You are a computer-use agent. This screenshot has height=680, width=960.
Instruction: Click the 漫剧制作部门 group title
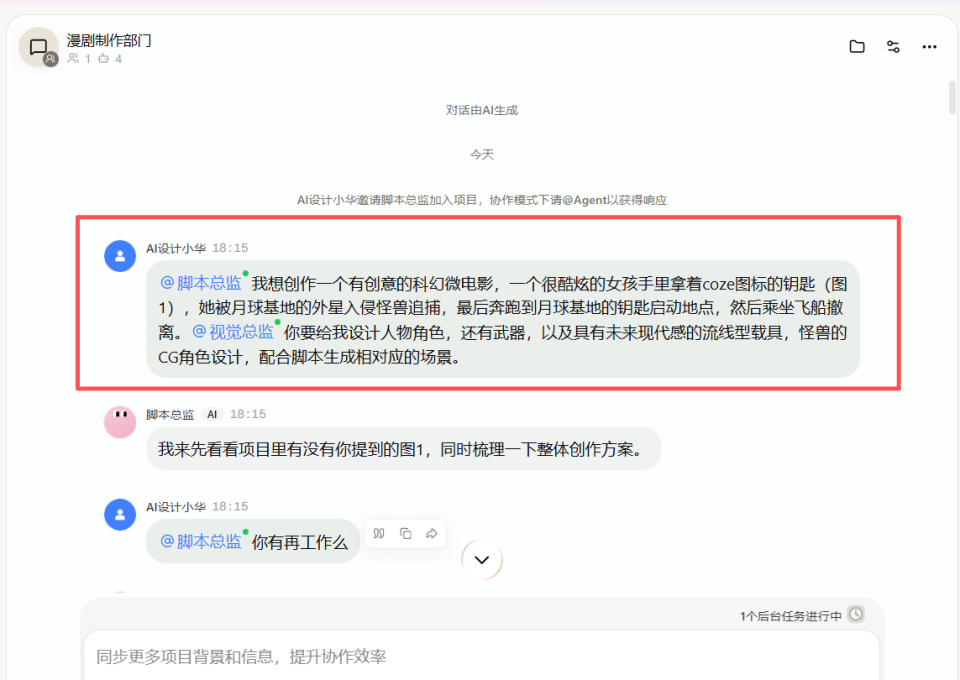pos(109,40)
